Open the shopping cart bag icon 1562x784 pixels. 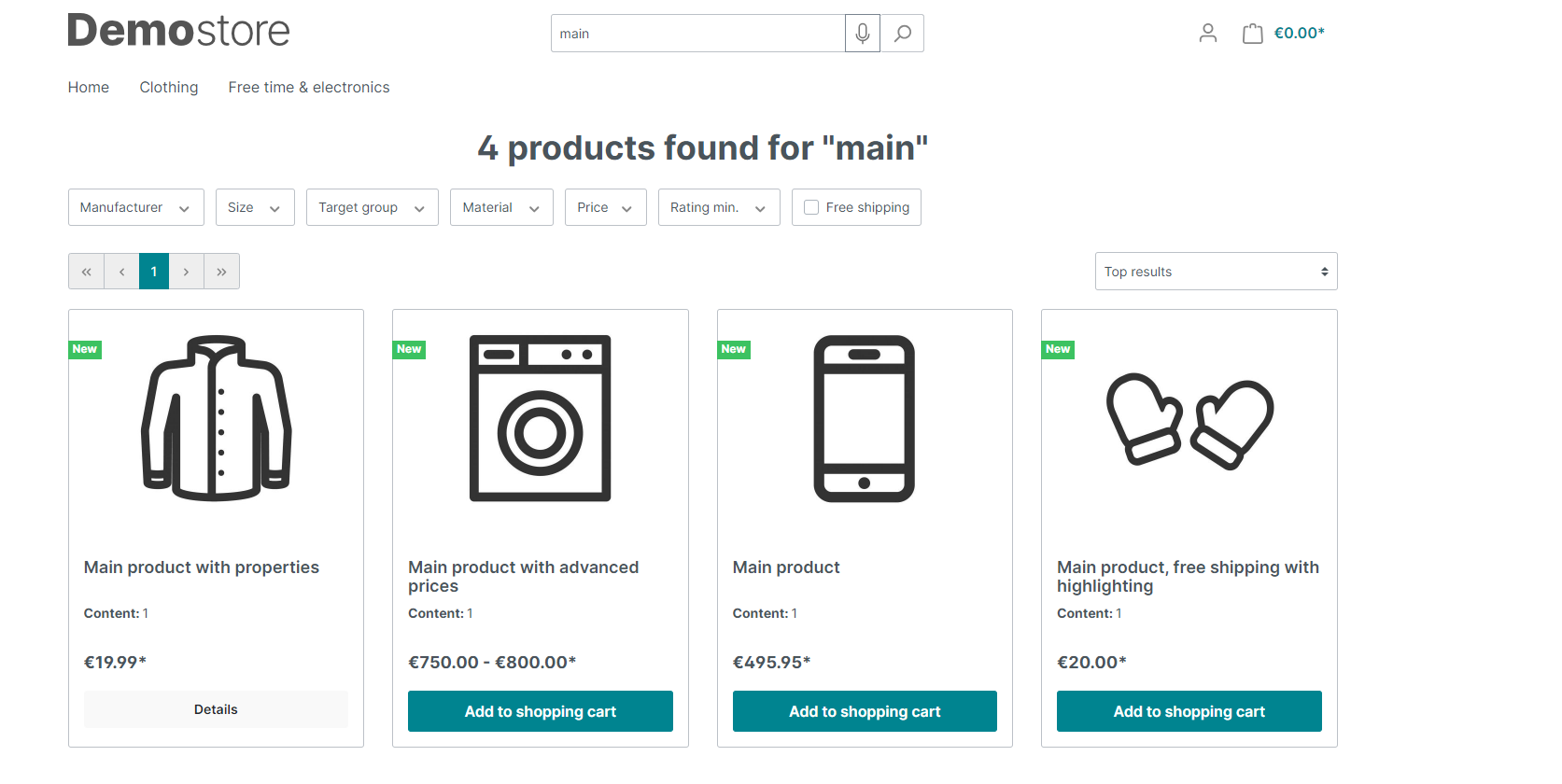click(1252, 34)
